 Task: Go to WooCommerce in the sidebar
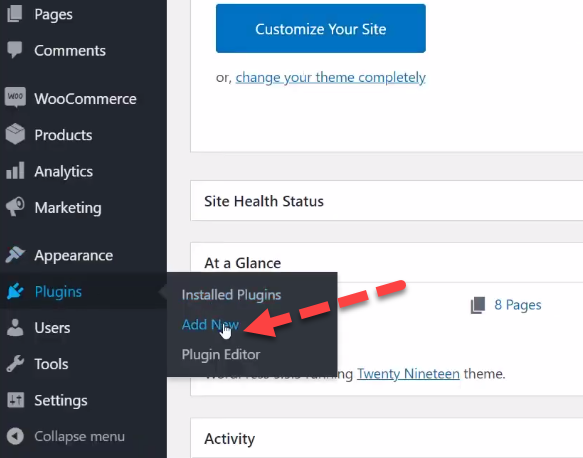coord(86,99)
